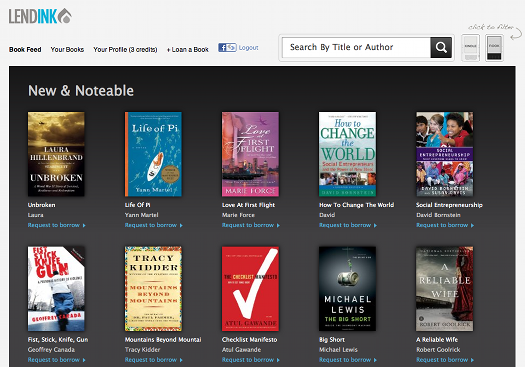
Task: Click the 'Big Short' title text
Action: (332, 340)
